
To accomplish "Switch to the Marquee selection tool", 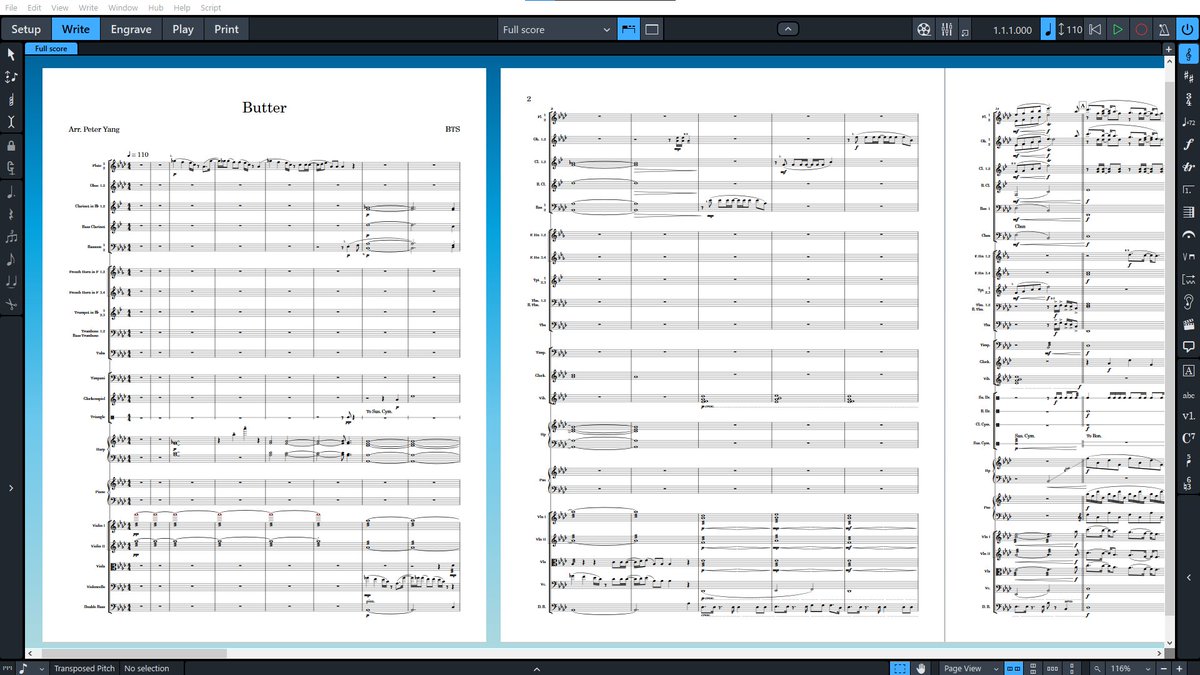I will [900, 668].
